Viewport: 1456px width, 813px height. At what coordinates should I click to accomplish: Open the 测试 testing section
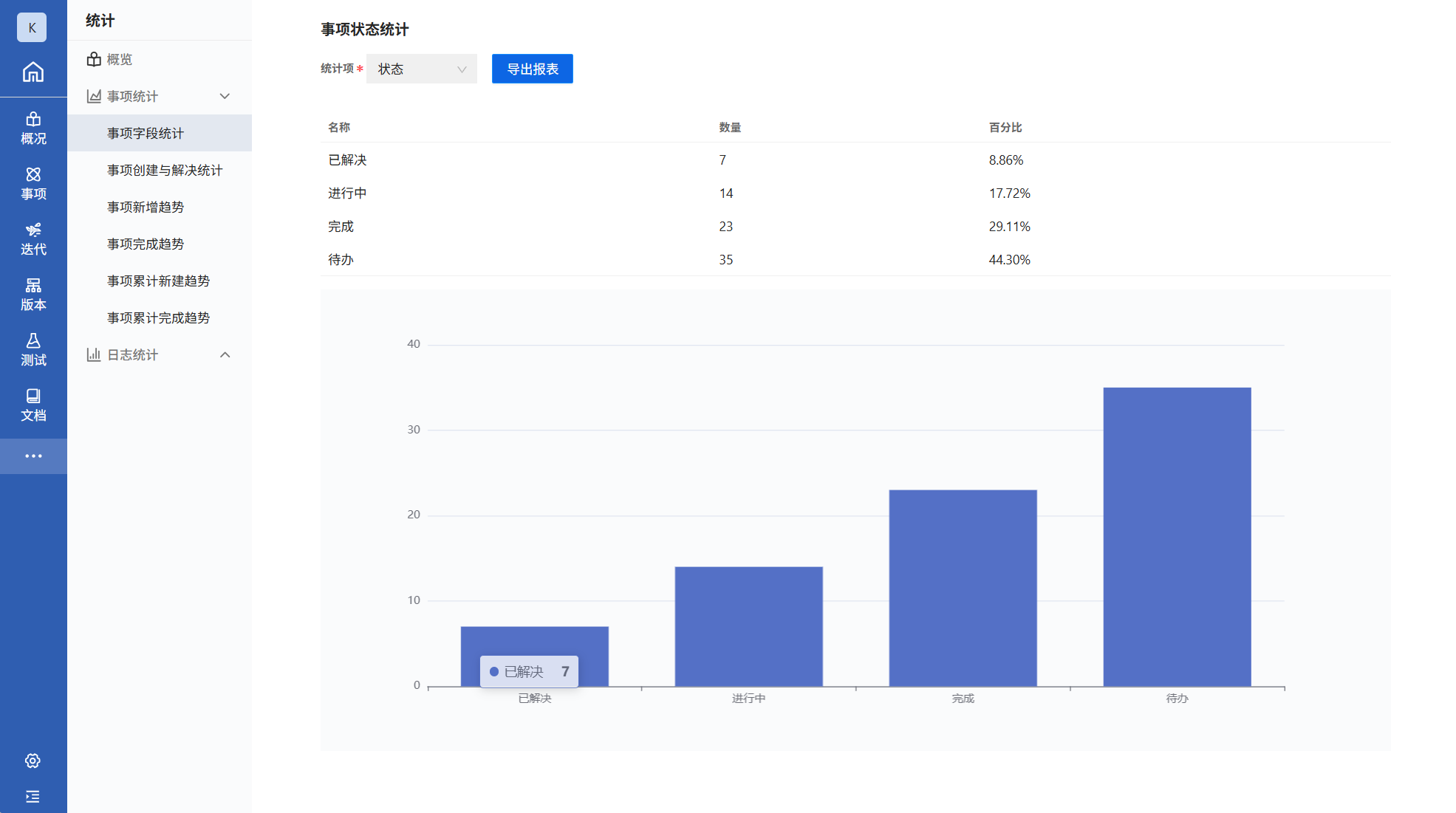[33, 349]
